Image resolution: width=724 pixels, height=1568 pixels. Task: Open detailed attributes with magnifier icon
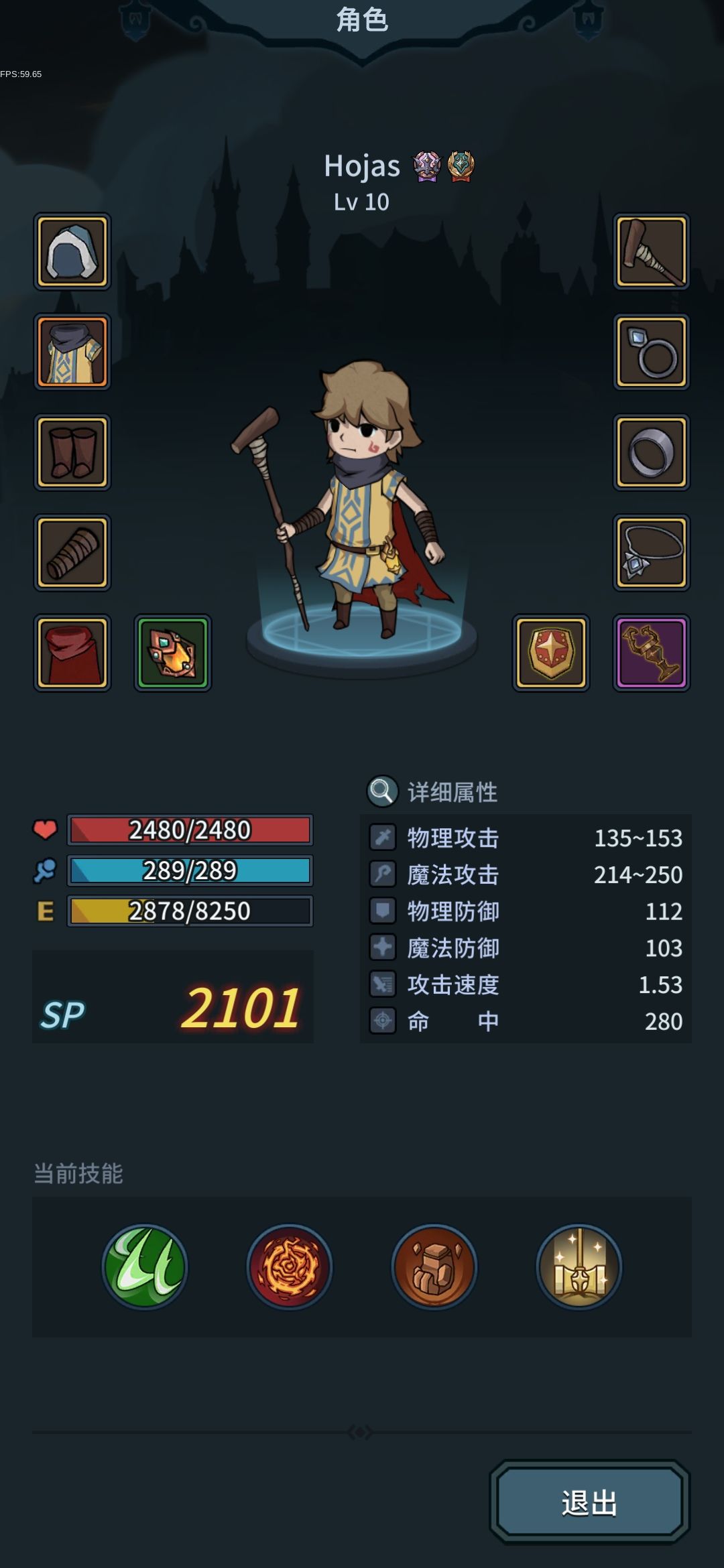(432, 792)
